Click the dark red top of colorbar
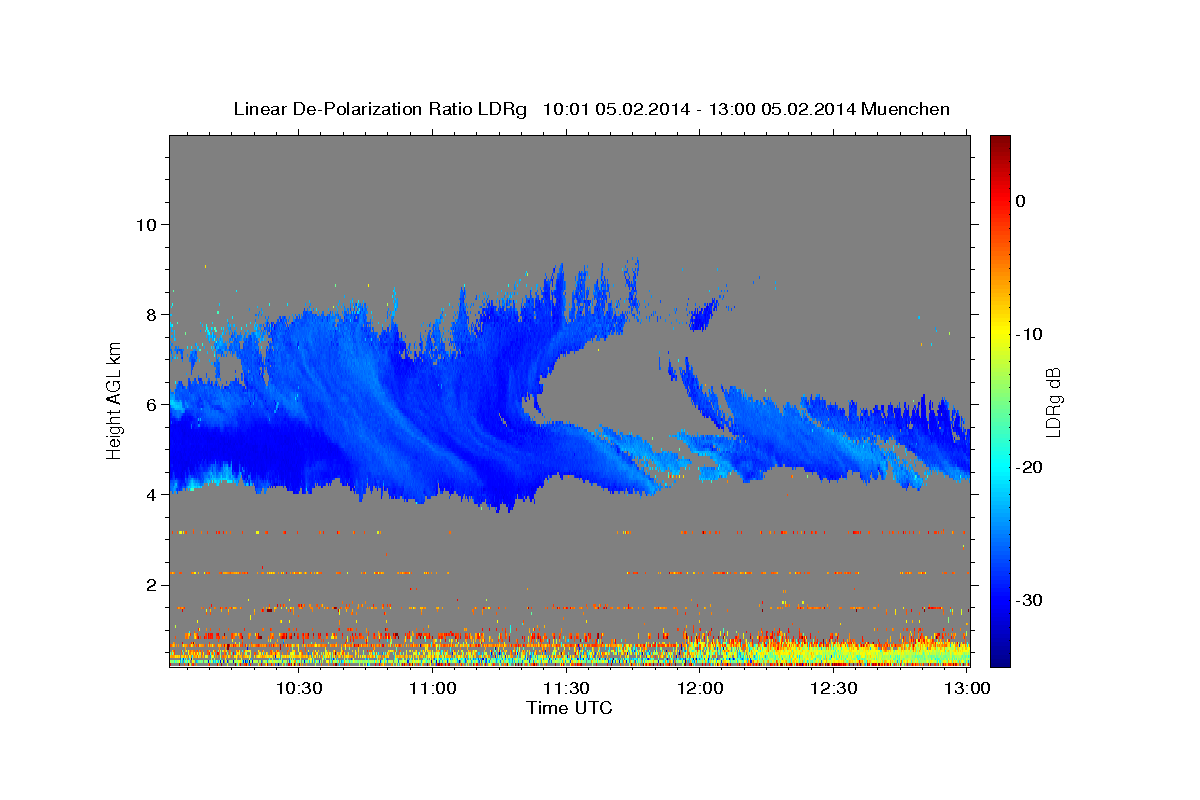Viewport: 1200px width, 800px height. click(1000, 142)
